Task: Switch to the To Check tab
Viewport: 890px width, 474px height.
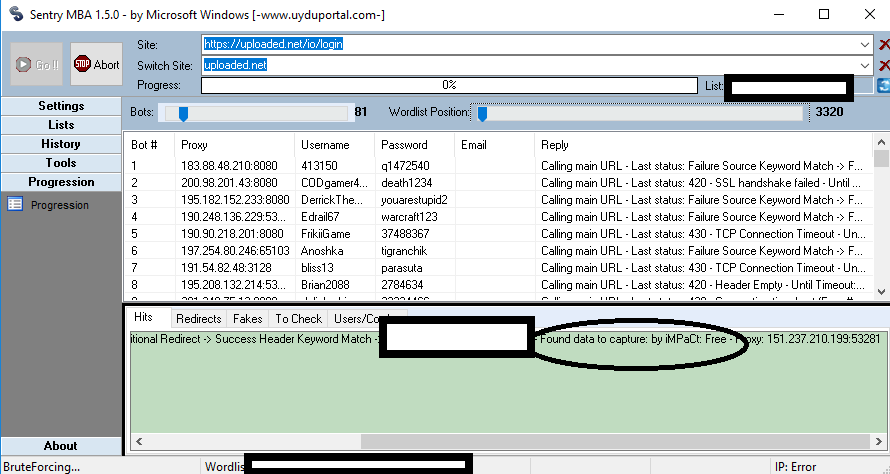Action: coord(299,318)
